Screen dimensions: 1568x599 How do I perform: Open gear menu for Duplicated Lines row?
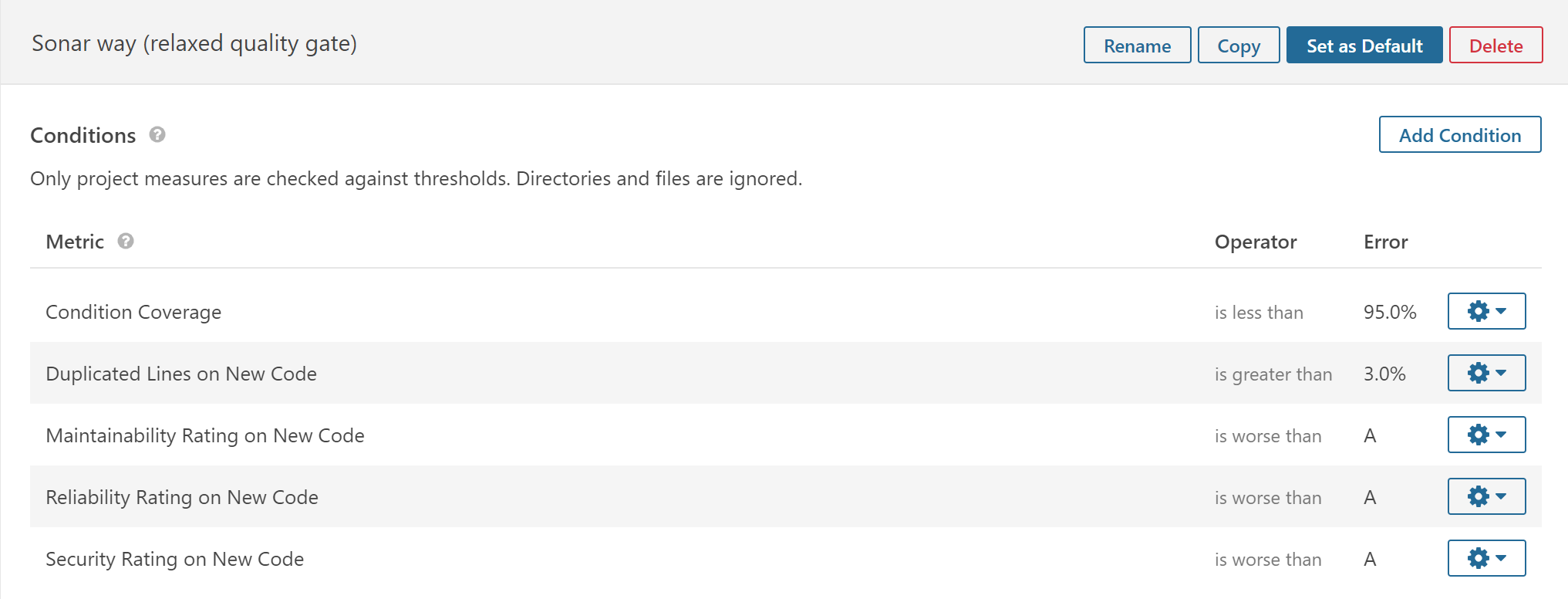[x=1485, y=373]
